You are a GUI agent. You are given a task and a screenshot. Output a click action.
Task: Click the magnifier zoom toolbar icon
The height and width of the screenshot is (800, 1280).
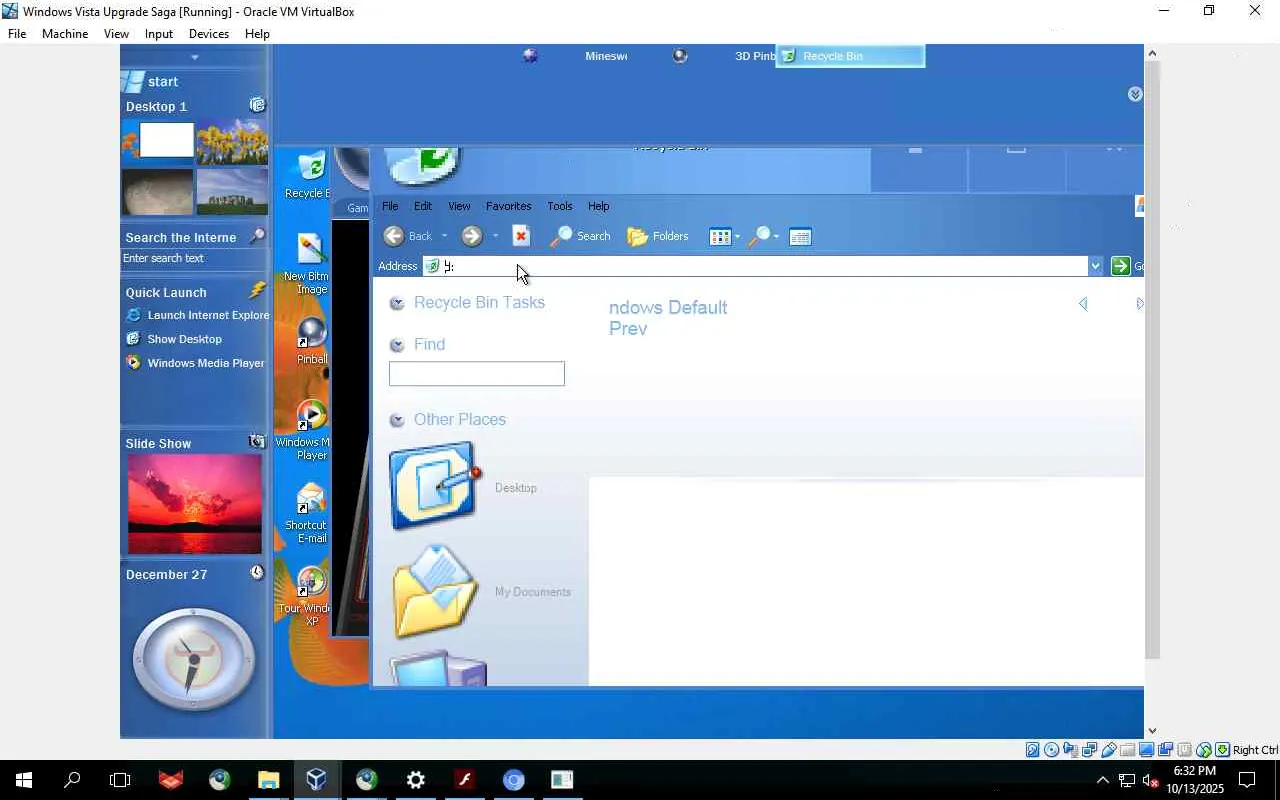click(x=760, y=236)
